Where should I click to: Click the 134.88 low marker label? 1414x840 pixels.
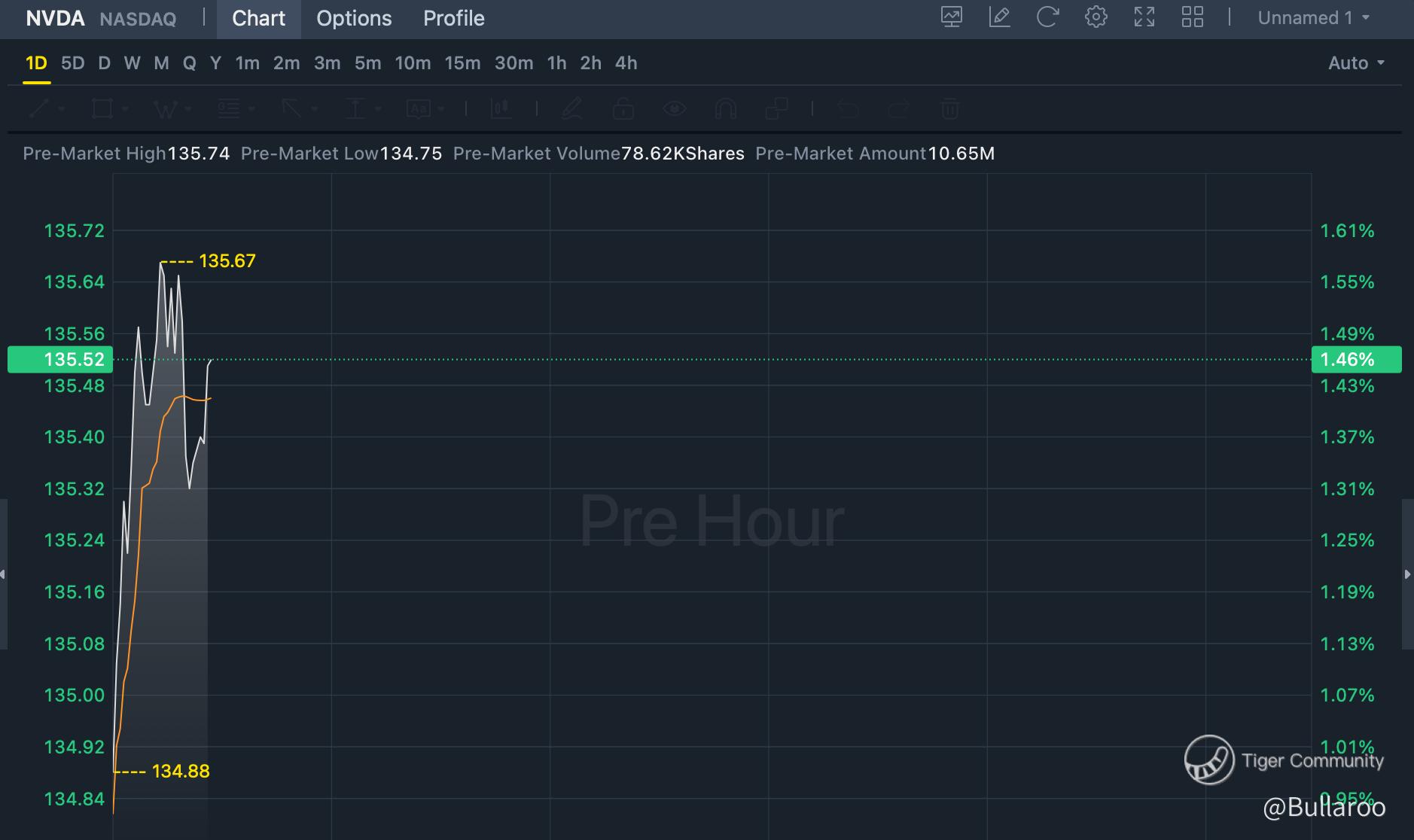click(x=181, y=772)
